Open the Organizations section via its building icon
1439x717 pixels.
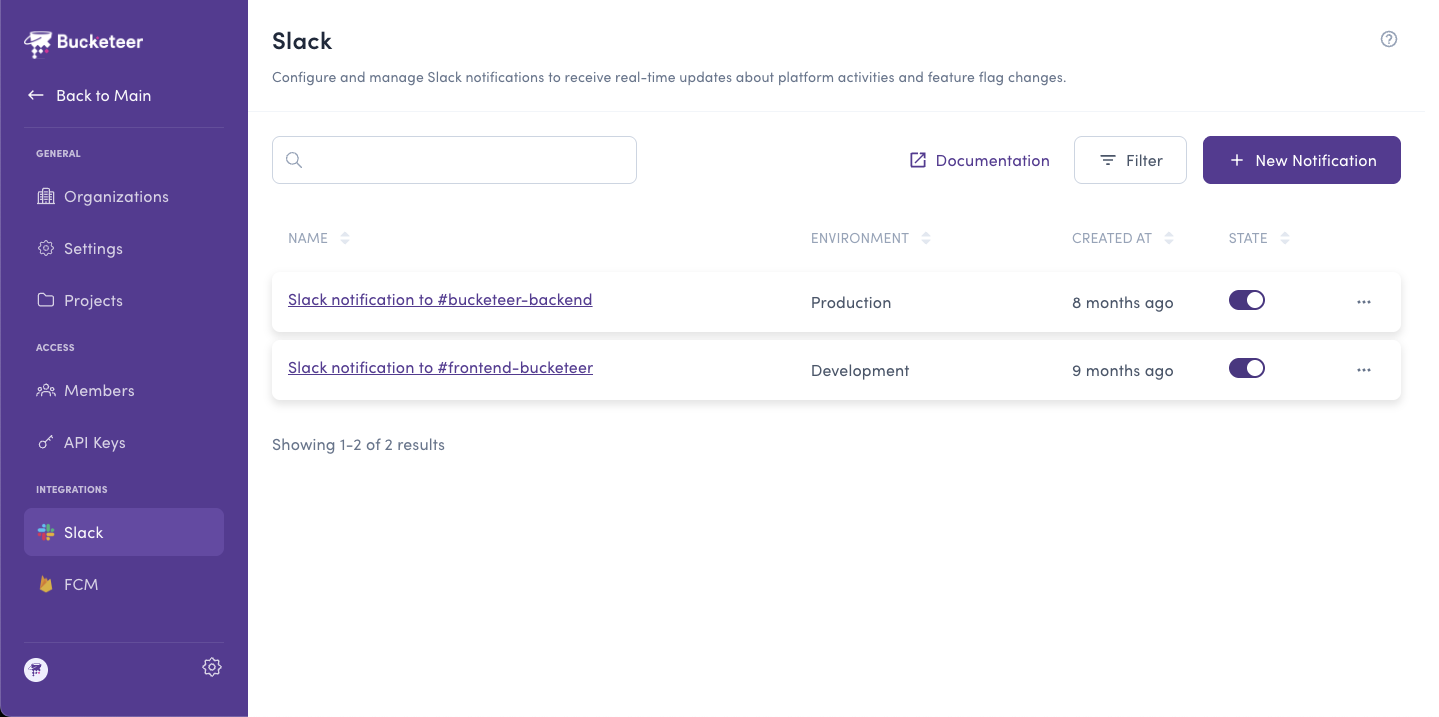[46, 196]
